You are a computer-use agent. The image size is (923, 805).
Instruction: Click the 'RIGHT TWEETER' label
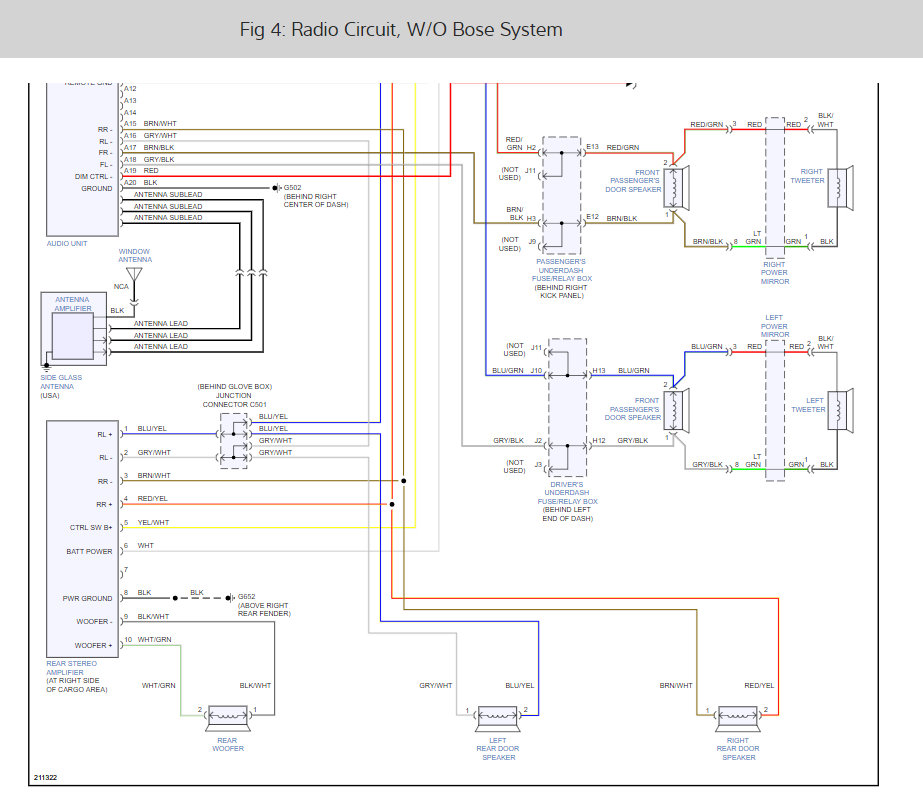pyautogui.click(x=808, y=176)
